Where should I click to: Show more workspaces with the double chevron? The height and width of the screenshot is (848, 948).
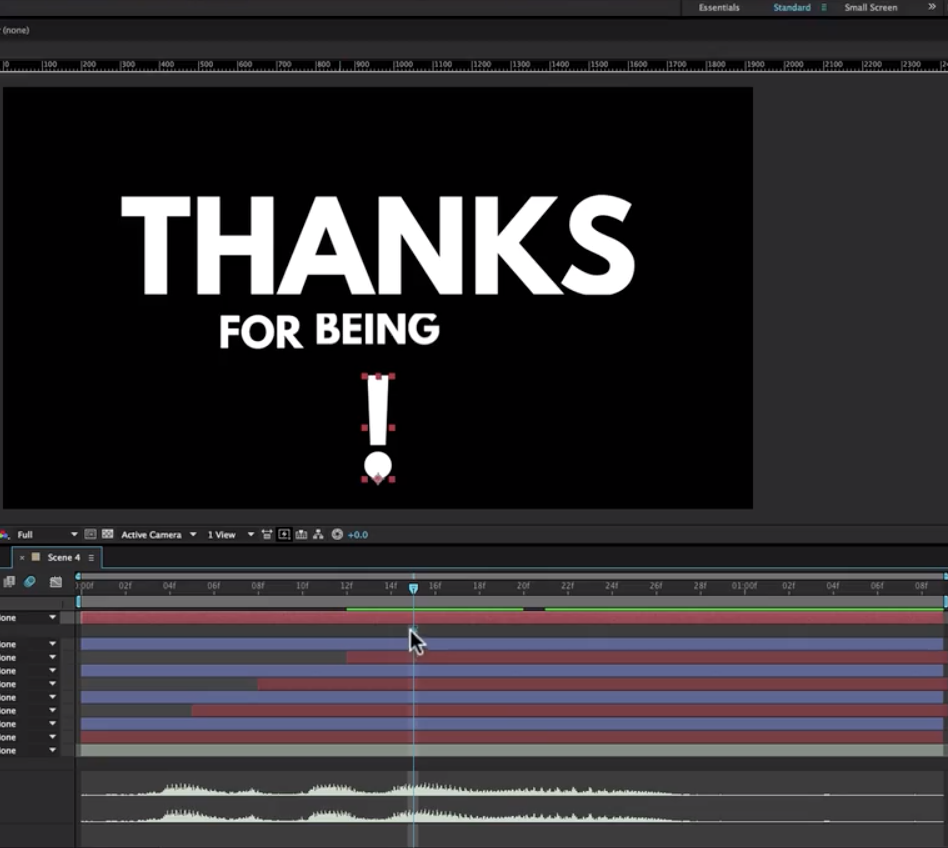click(932, 7)
